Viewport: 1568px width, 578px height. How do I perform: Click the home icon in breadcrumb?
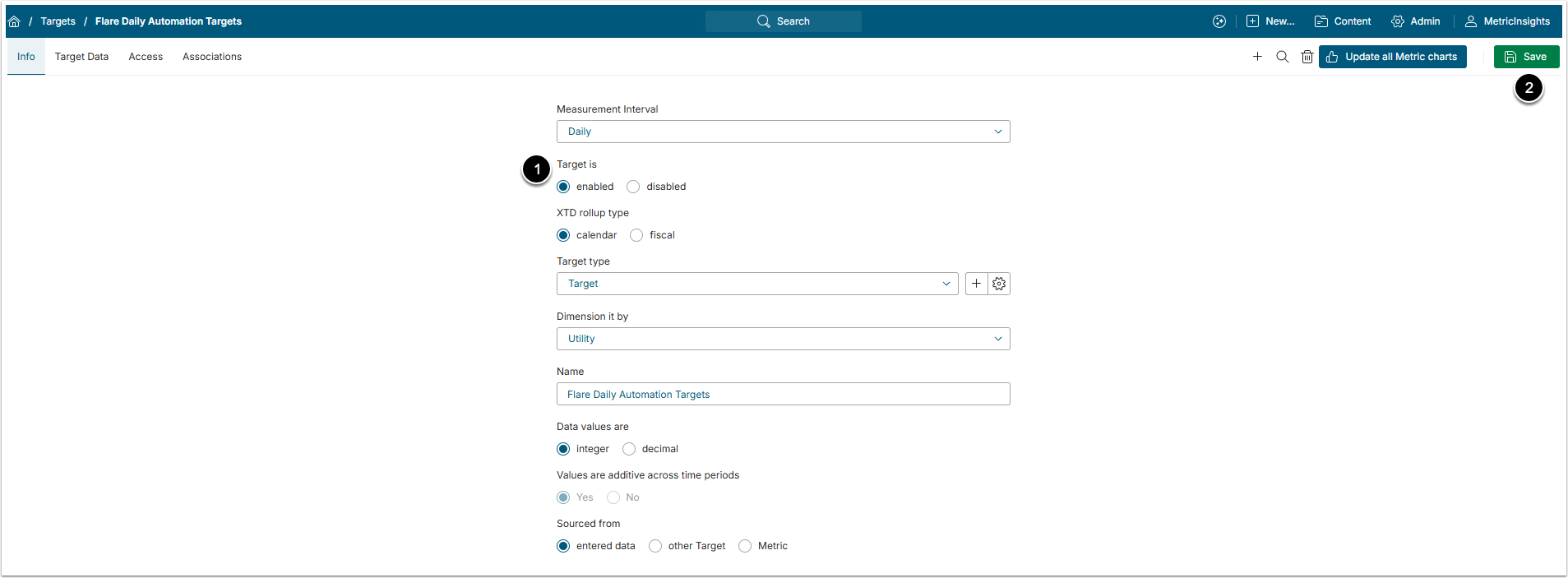pyautogui.click(x=14, y=21)
